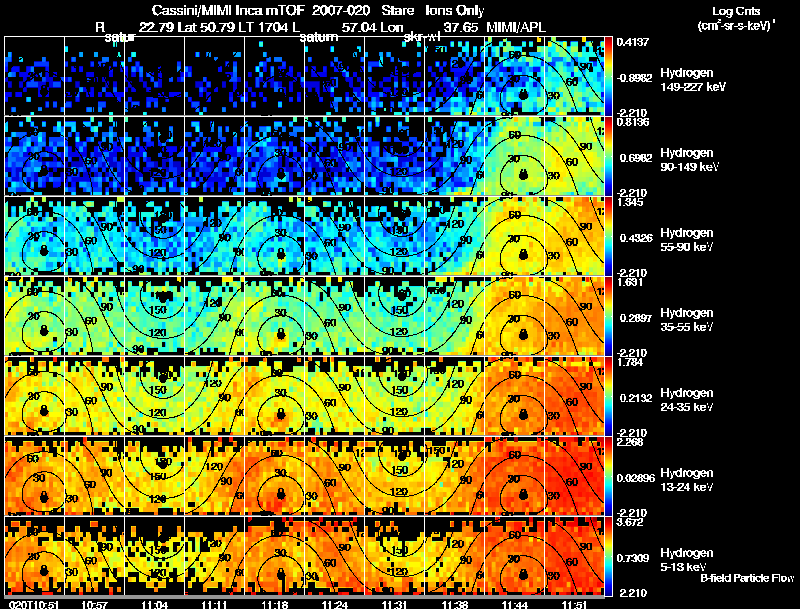Viewport: 800px width, 609px height.
Task: Click the '1.784' colorbar maximum value
Action: pyautogui.click(x=630, y=362)
